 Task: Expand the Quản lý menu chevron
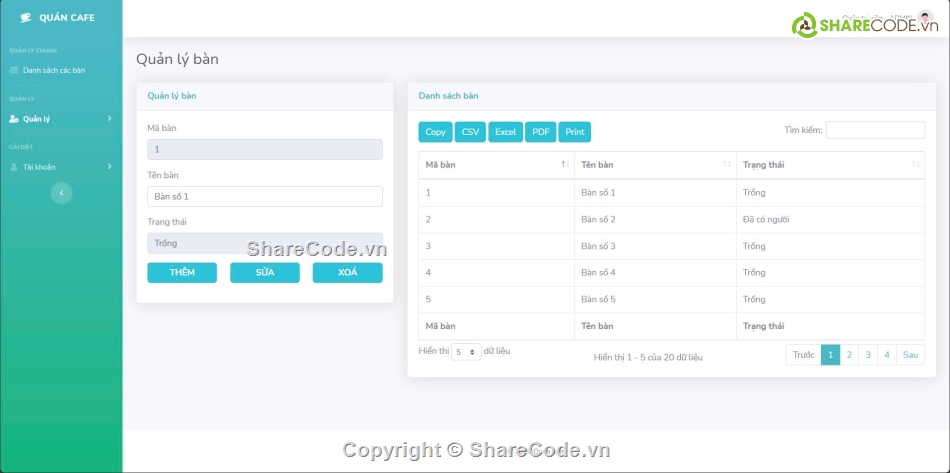tap(109, 118)
